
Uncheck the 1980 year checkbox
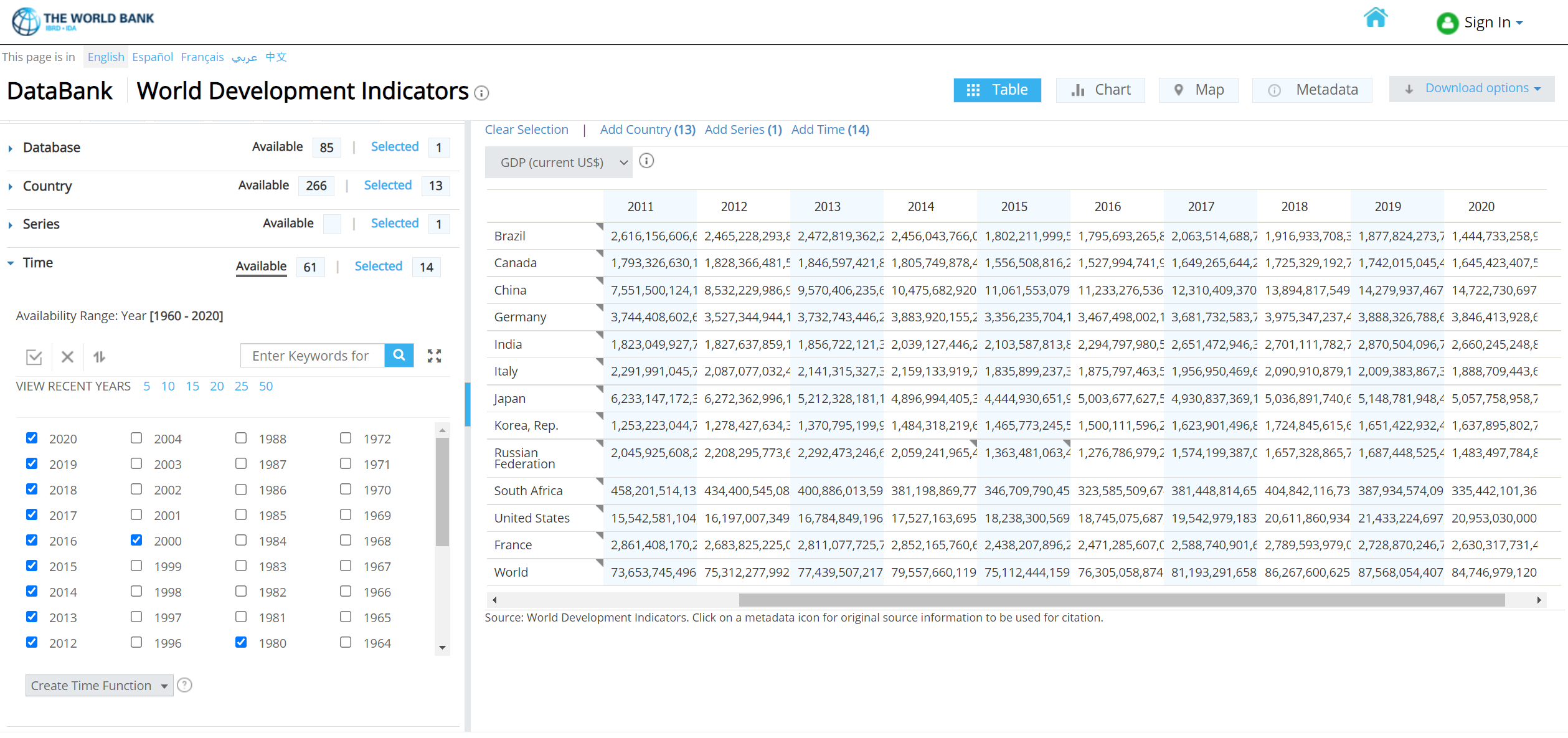point(241,642)
